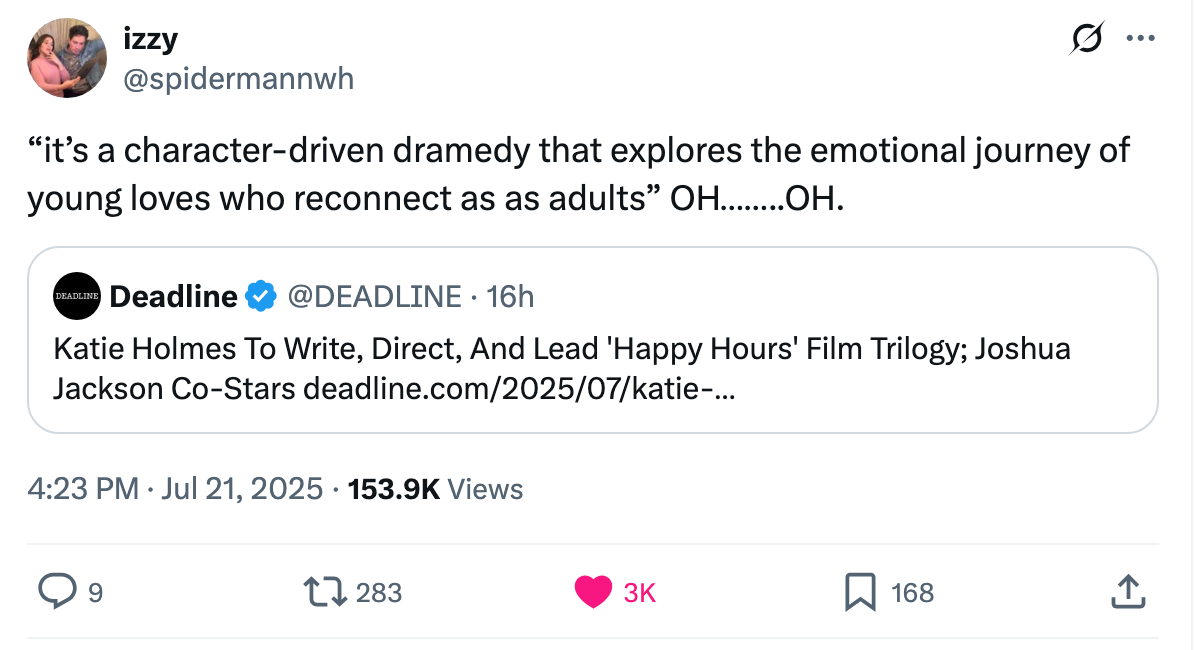Viewport: 1196px width, 650px height.
Task: Open the share menu via the upload icon
Action: click(1128, 592)
